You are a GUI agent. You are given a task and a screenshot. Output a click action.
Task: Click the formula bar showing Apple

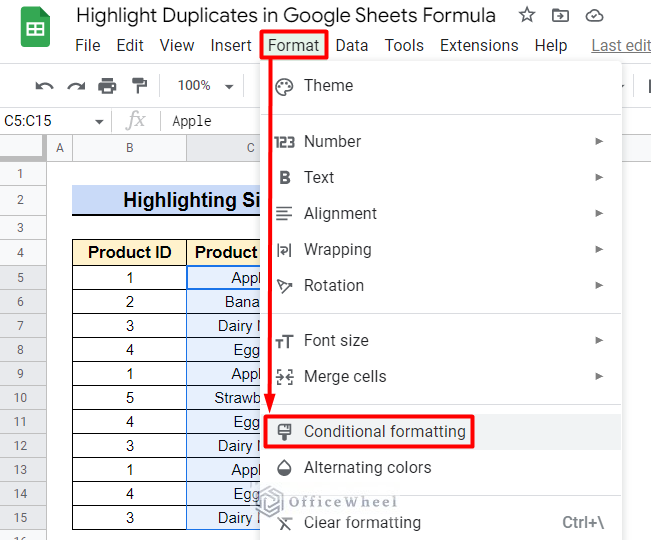point(210,121)
